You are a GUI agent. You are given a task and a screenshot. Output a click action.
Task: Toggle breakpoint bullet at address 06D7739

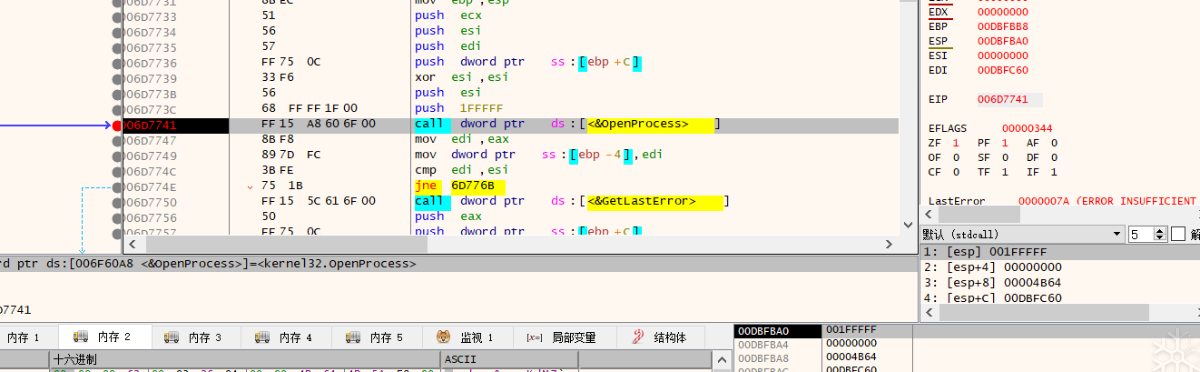click(x=117, y=78)
